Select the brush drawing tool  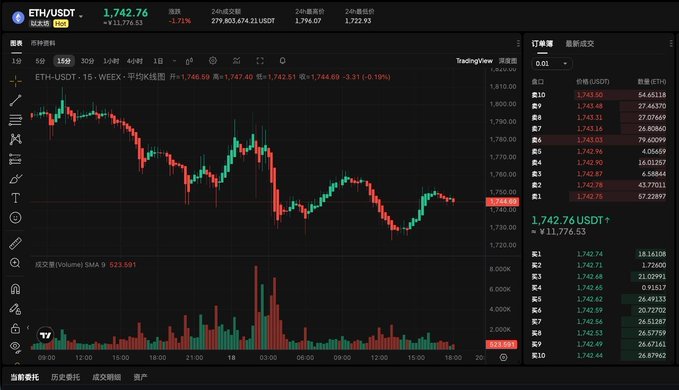point(16,179)
